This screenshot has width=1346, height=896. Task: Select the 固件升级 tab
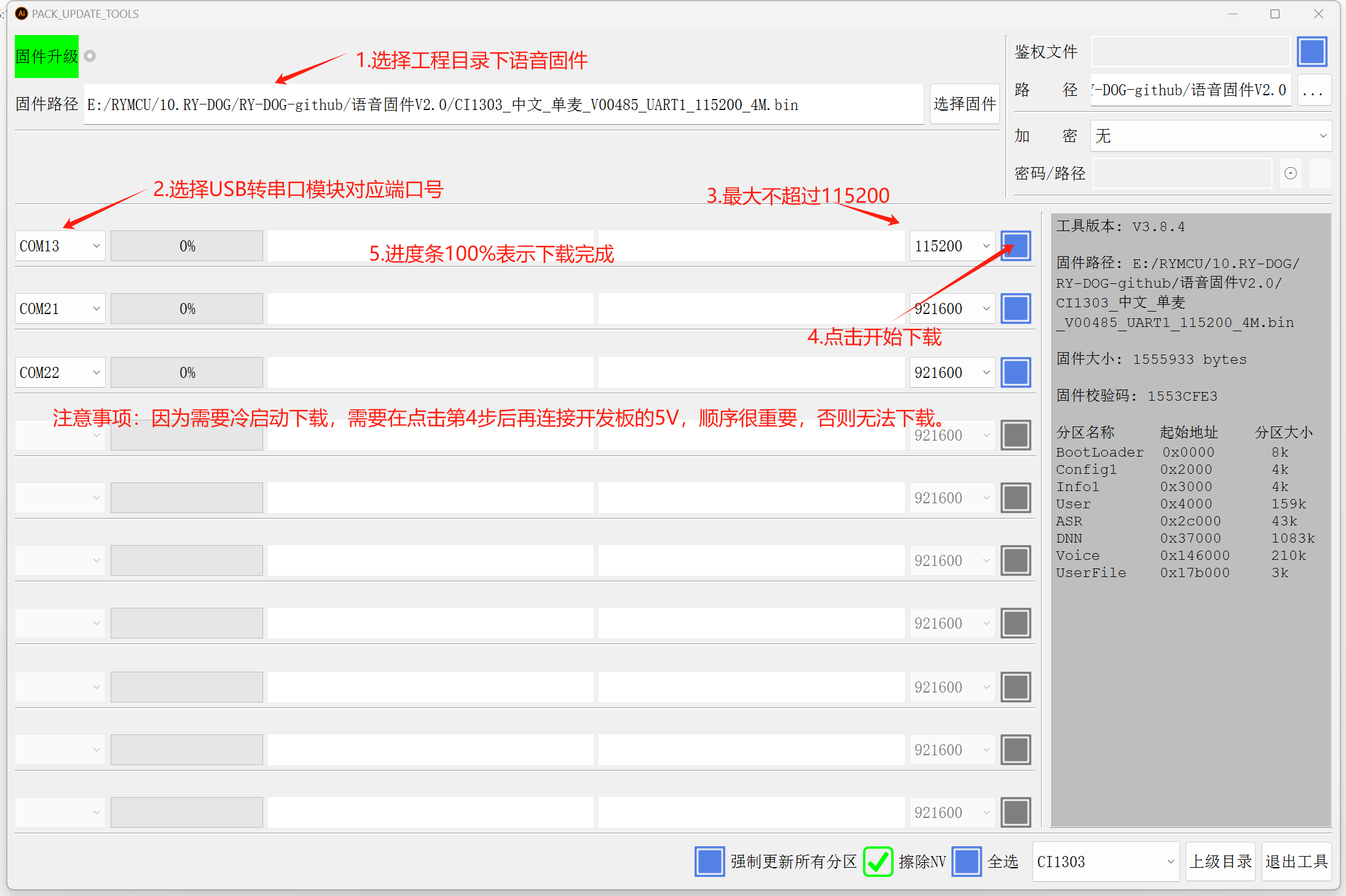click(45, 55)
